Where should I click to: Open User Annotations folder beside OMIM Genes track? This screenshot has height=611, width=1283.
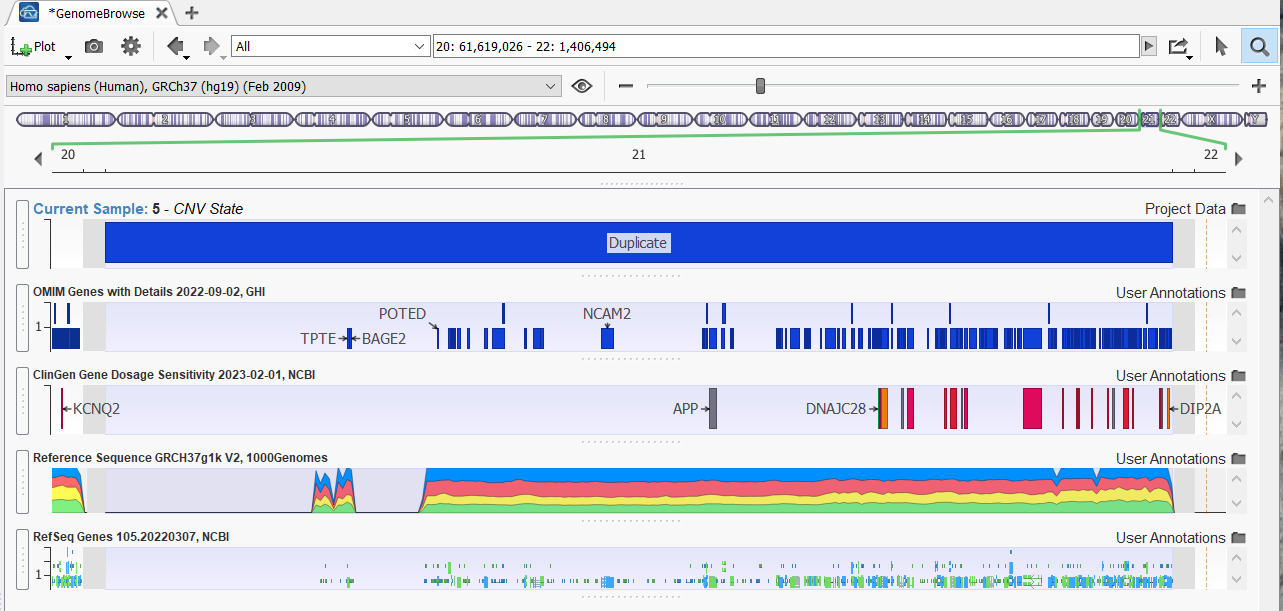click(x=1238, y=292)
